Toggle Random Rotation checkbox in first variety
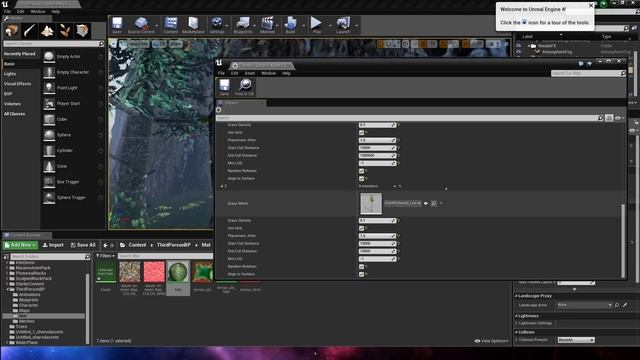Image resolution: width=640 pixels, height=360 pixels. 361,171
